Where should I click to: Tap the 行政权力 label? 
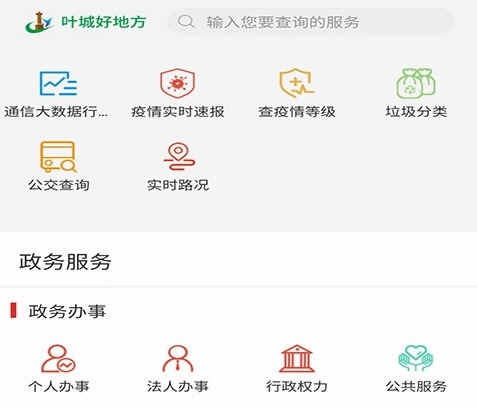pos(297,387)
